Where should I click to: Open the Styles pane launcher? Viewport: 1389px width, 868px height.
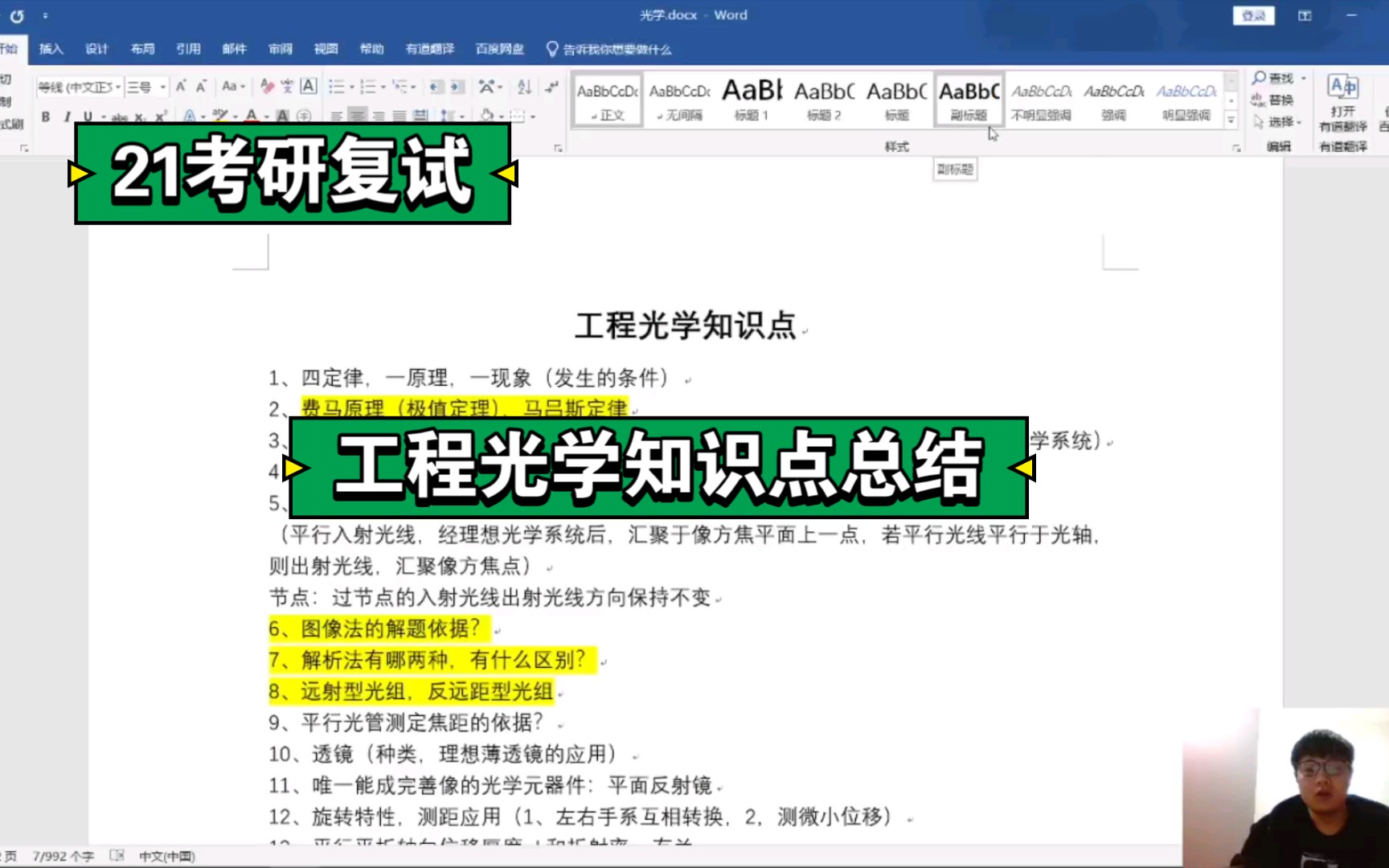(1236, 148)
